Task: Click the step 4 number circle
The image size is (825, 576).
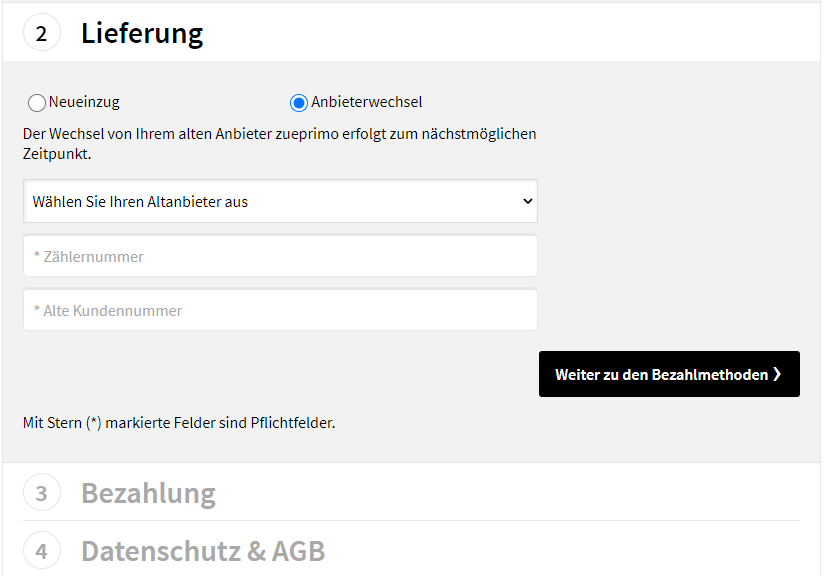Action: (41, 551)
